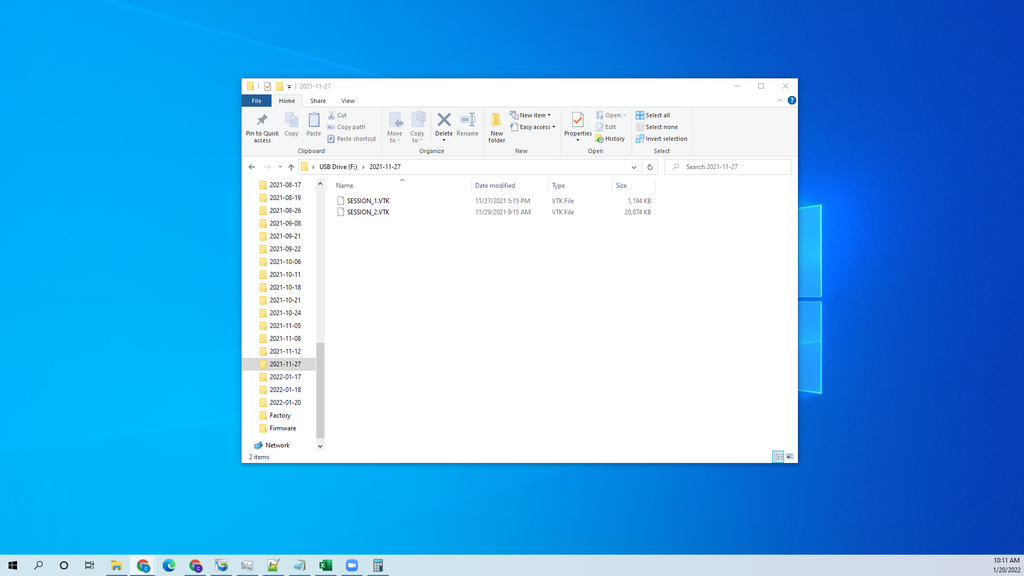Switch to details view in status bar
The height and width of the screenshot is (576, 1024).
pyautogui.click(x=777, y=456)
